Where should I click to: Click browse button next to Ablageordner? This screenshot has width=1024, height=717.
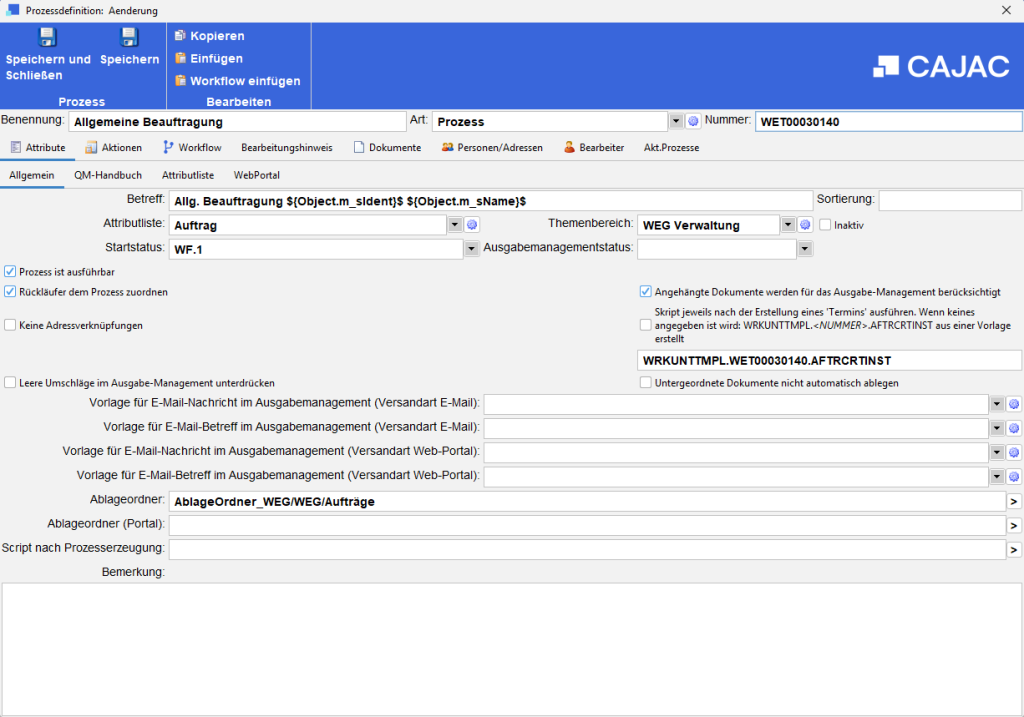coord(1013,501)
